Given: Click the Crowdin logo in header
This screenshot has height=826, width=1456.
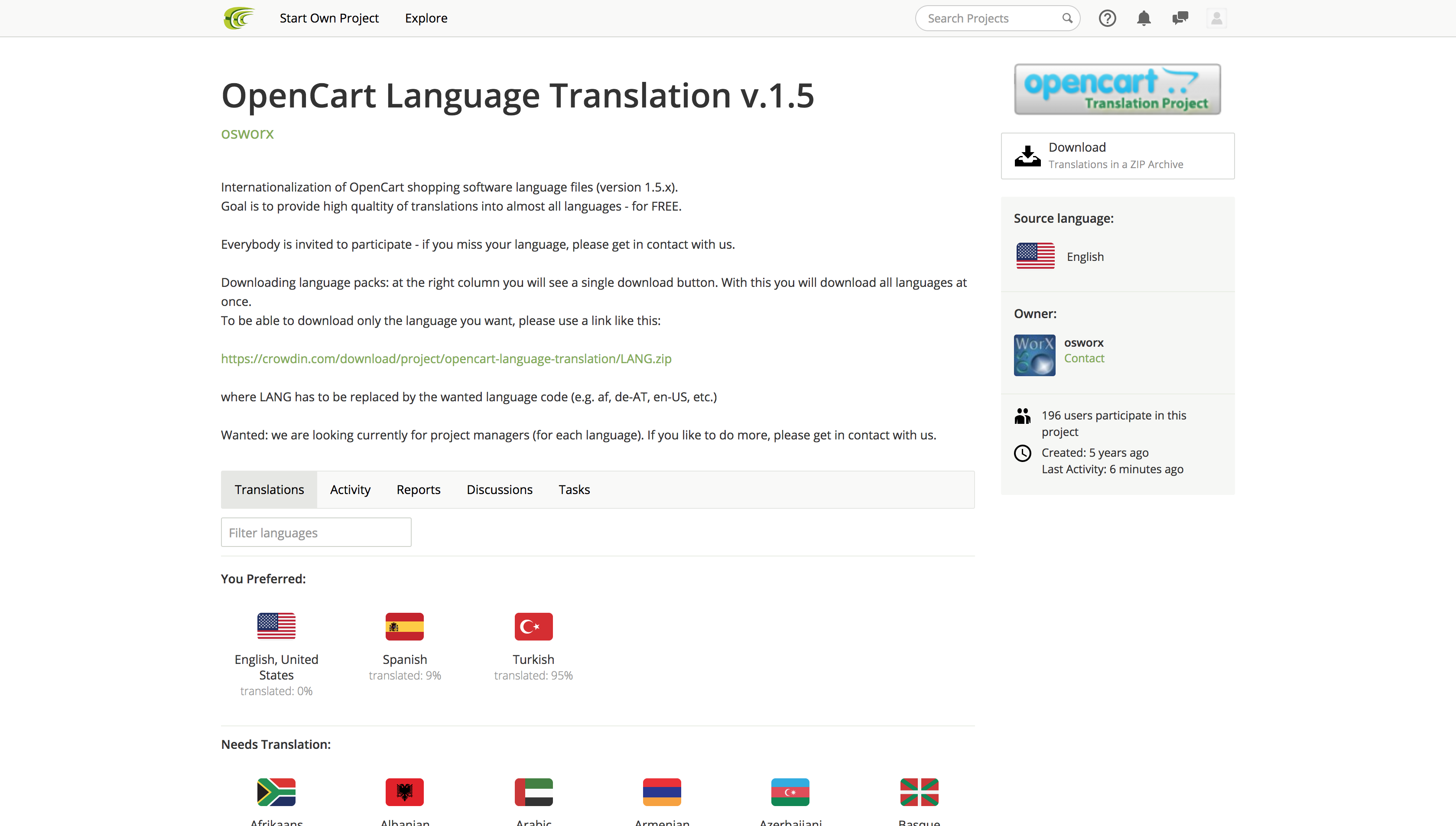Looking at the screenshot, I should 239,18.
